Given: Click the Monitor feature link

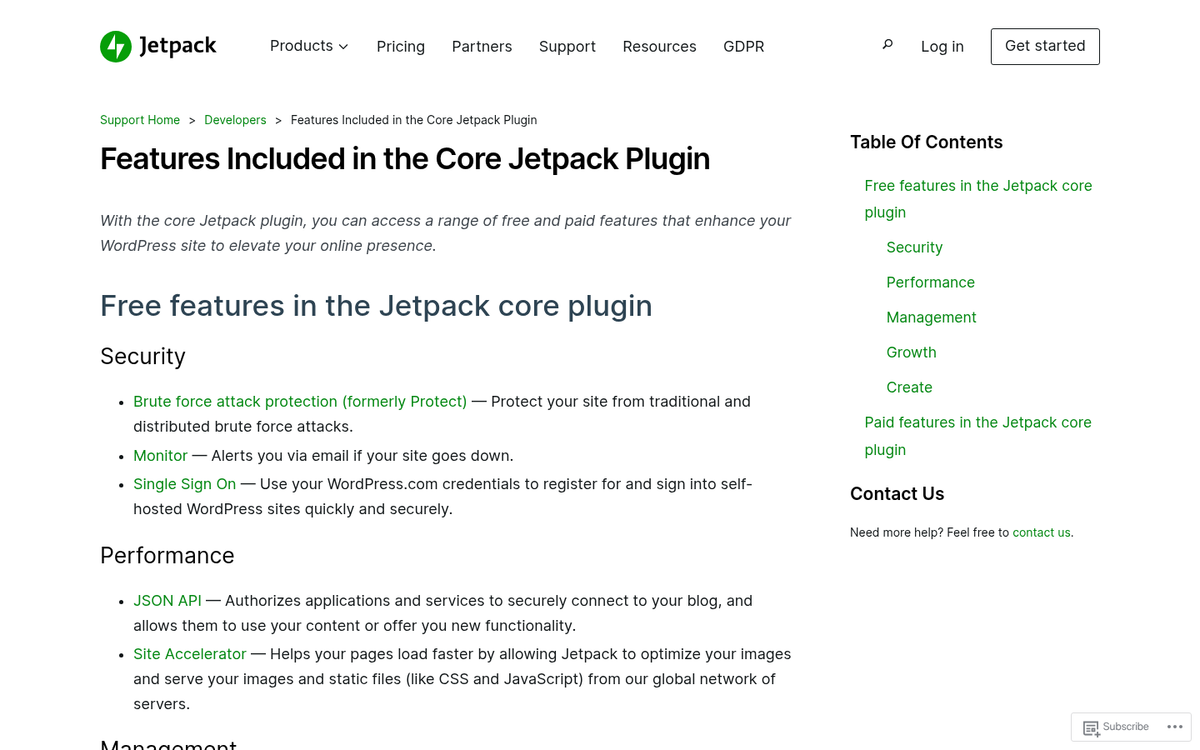Looking at the screenshot, I should coord(160,455).
